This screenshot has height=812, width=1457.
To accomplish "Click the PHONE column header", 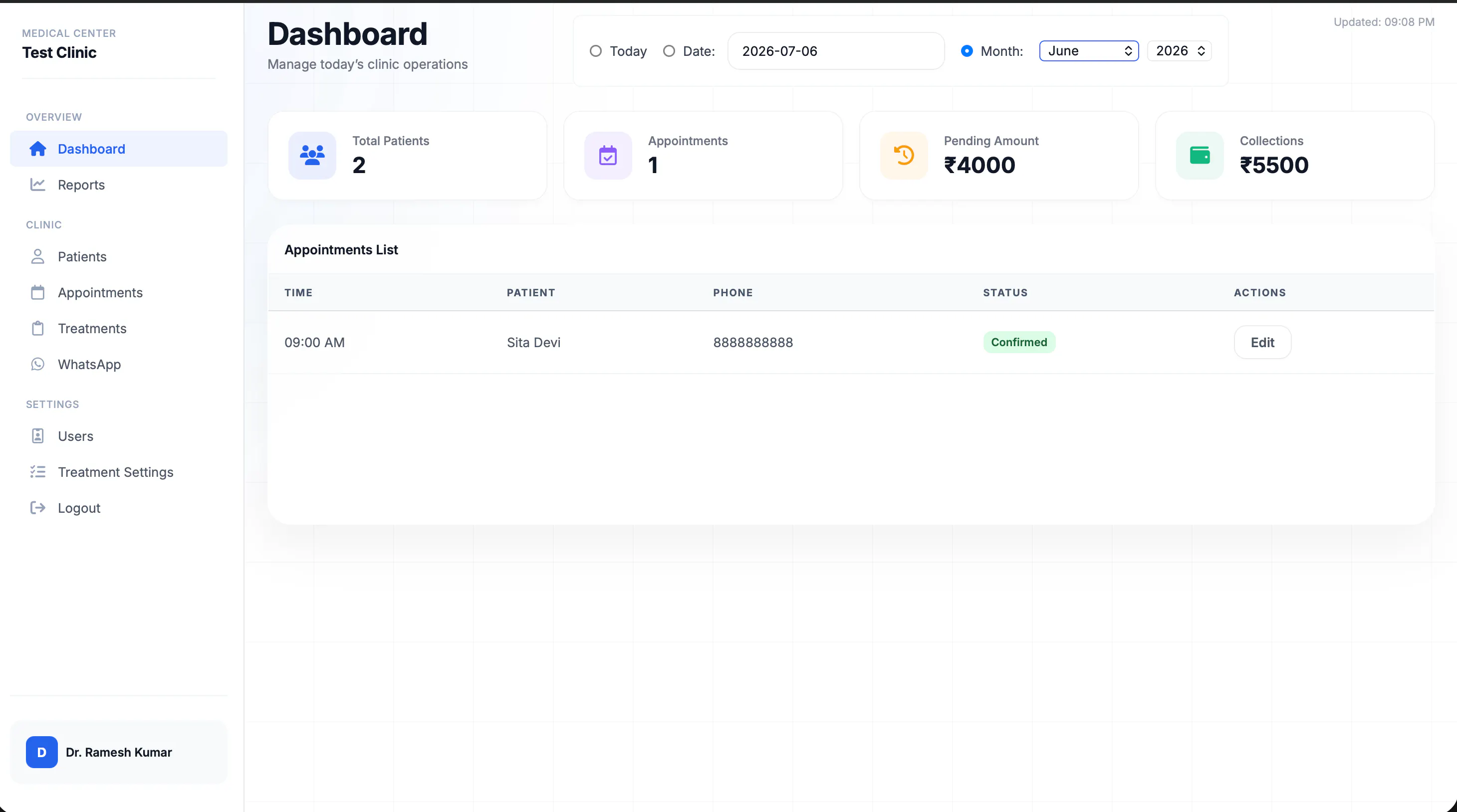I will point(733,292).
